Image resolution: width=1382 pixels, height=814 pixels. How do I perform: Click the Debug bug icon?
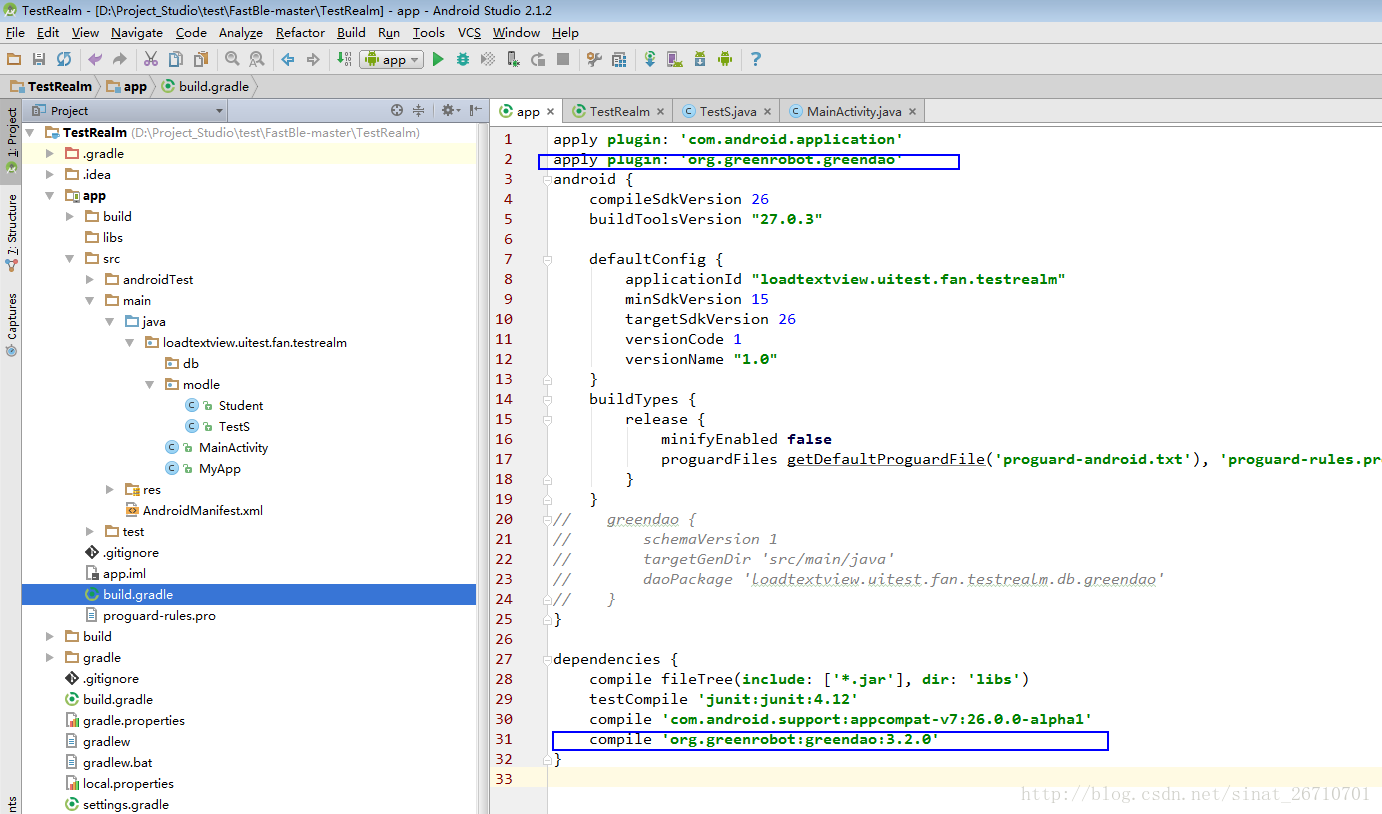pos(463,60)
